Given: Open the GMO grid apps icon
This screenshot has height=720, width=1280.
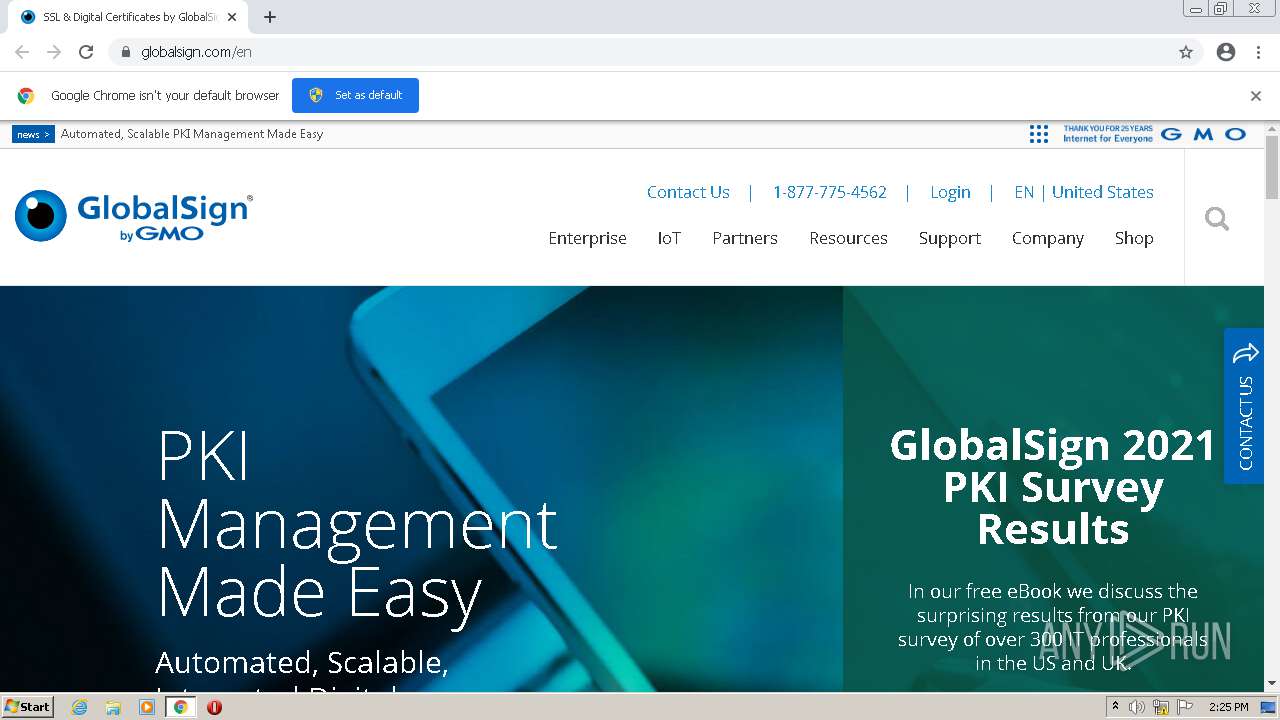Looking at the screenshot, I should tap(1039, 134).
